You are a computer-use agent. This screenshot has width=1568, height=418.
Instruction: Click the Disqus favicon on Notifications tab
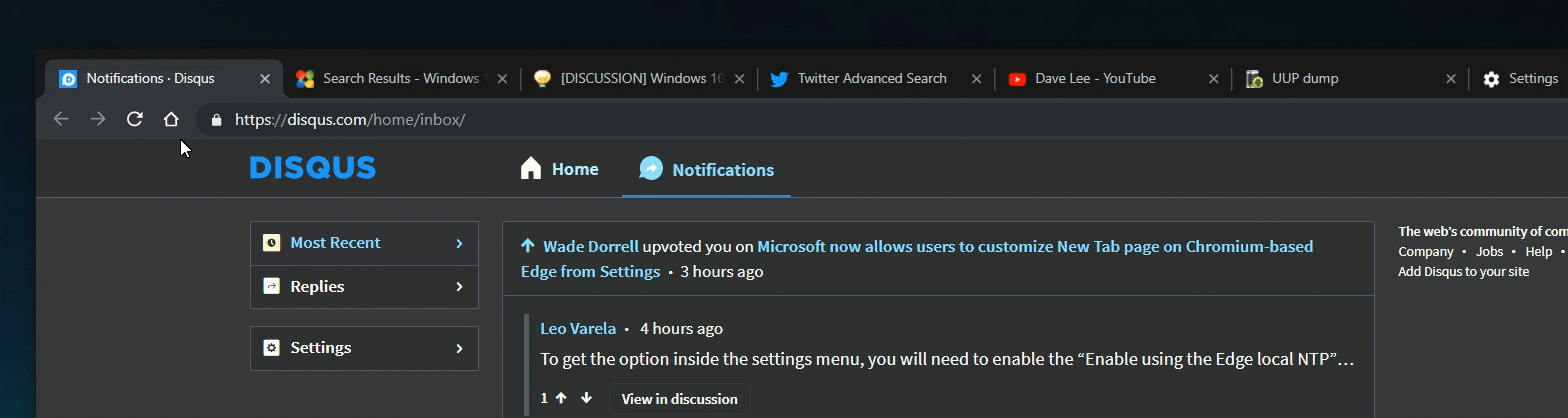coord(68,79)
